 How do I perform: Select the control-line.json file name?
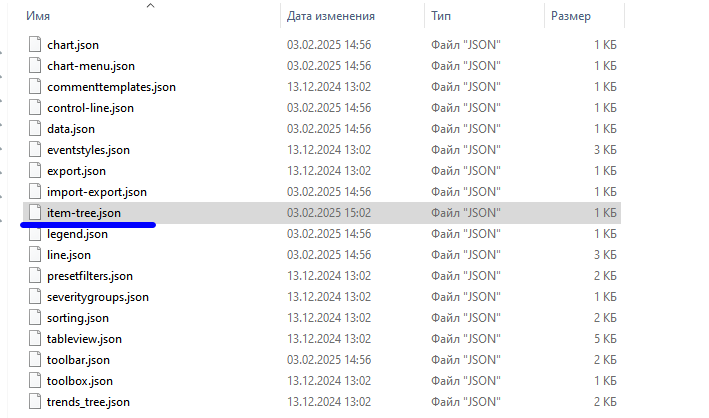(x=90, y=108)
